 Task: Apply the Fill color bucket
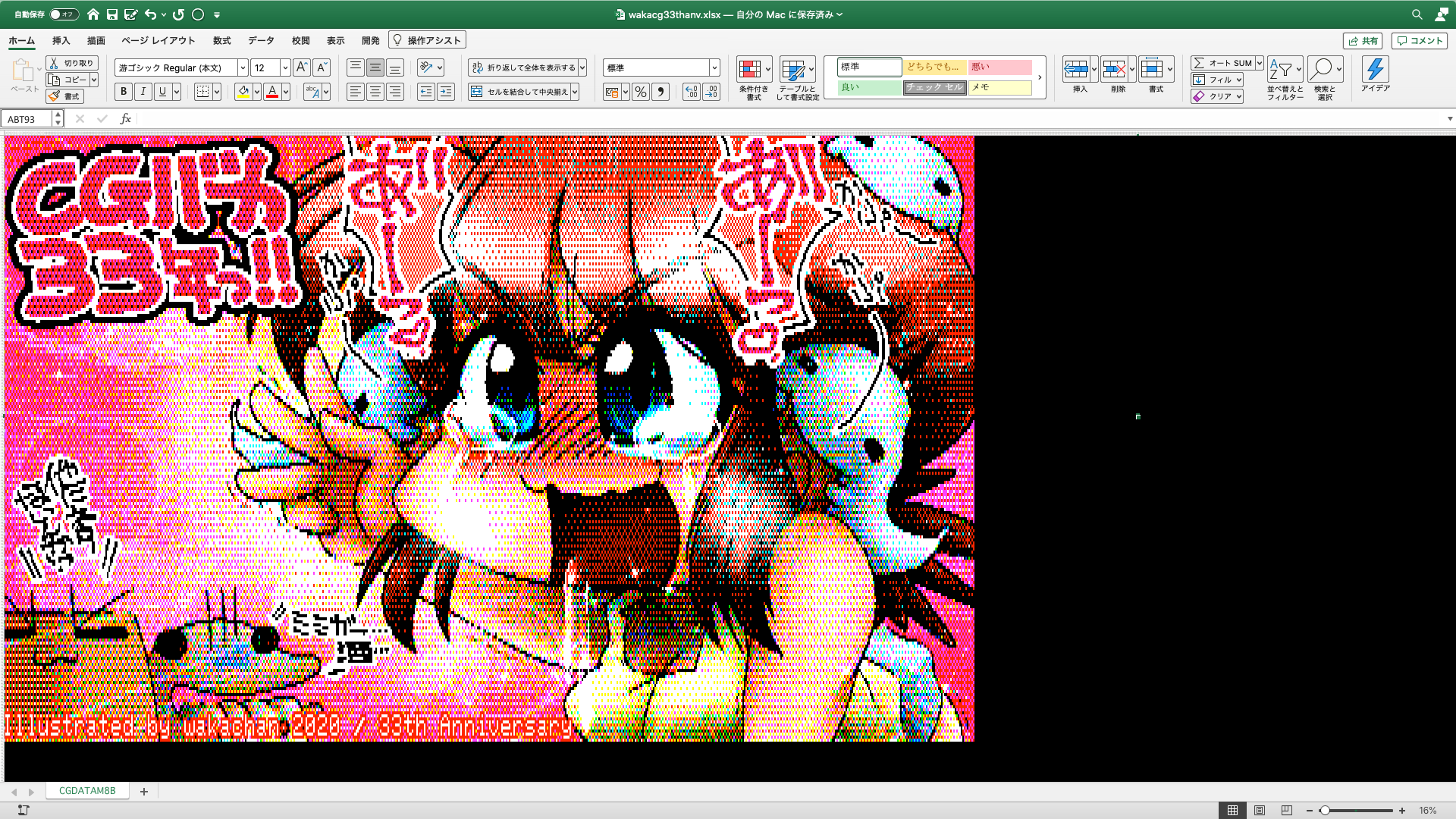click(243, 92)
